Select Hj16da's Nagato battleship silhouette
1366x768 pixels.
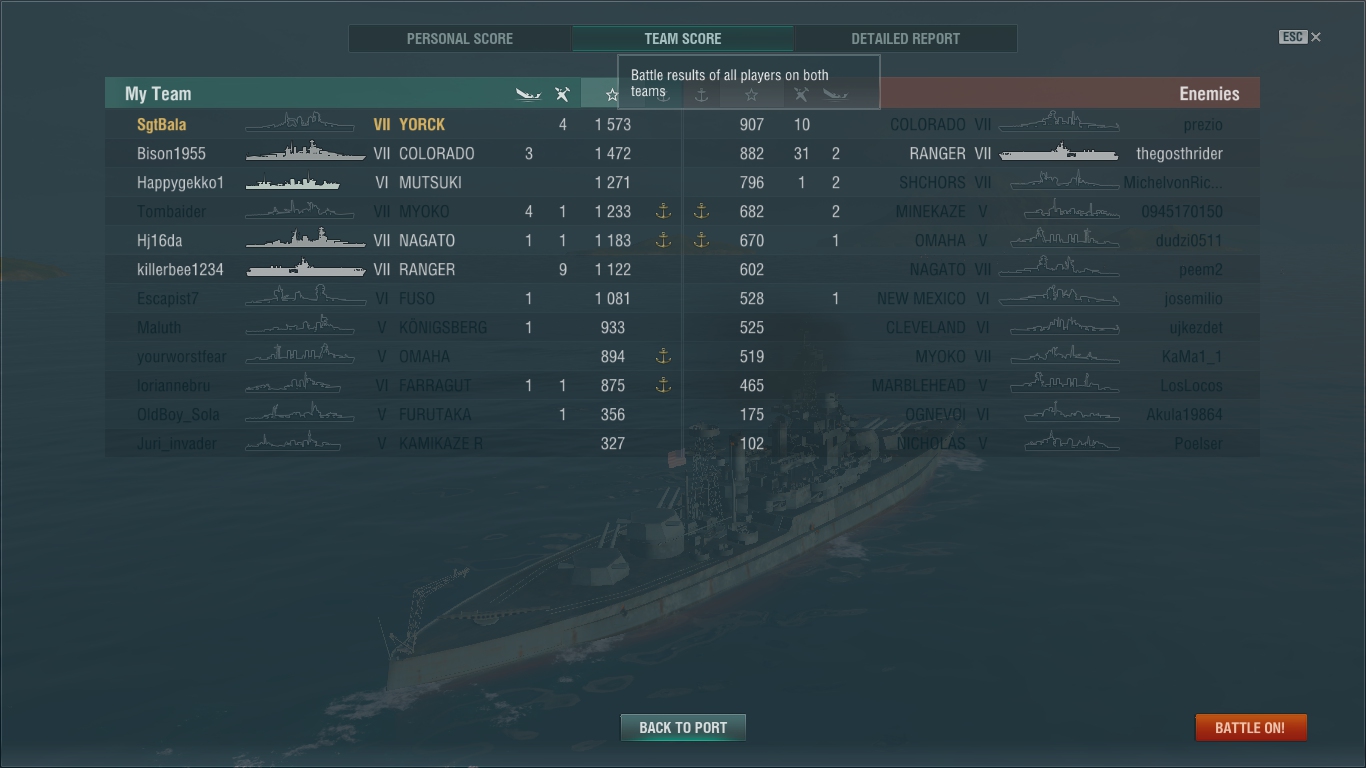pos(305,239)
